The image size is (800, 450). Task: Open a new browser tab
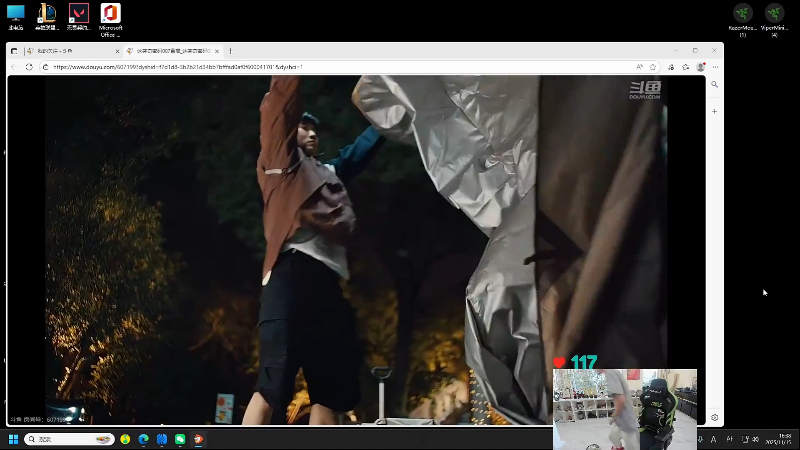point(231,51)
